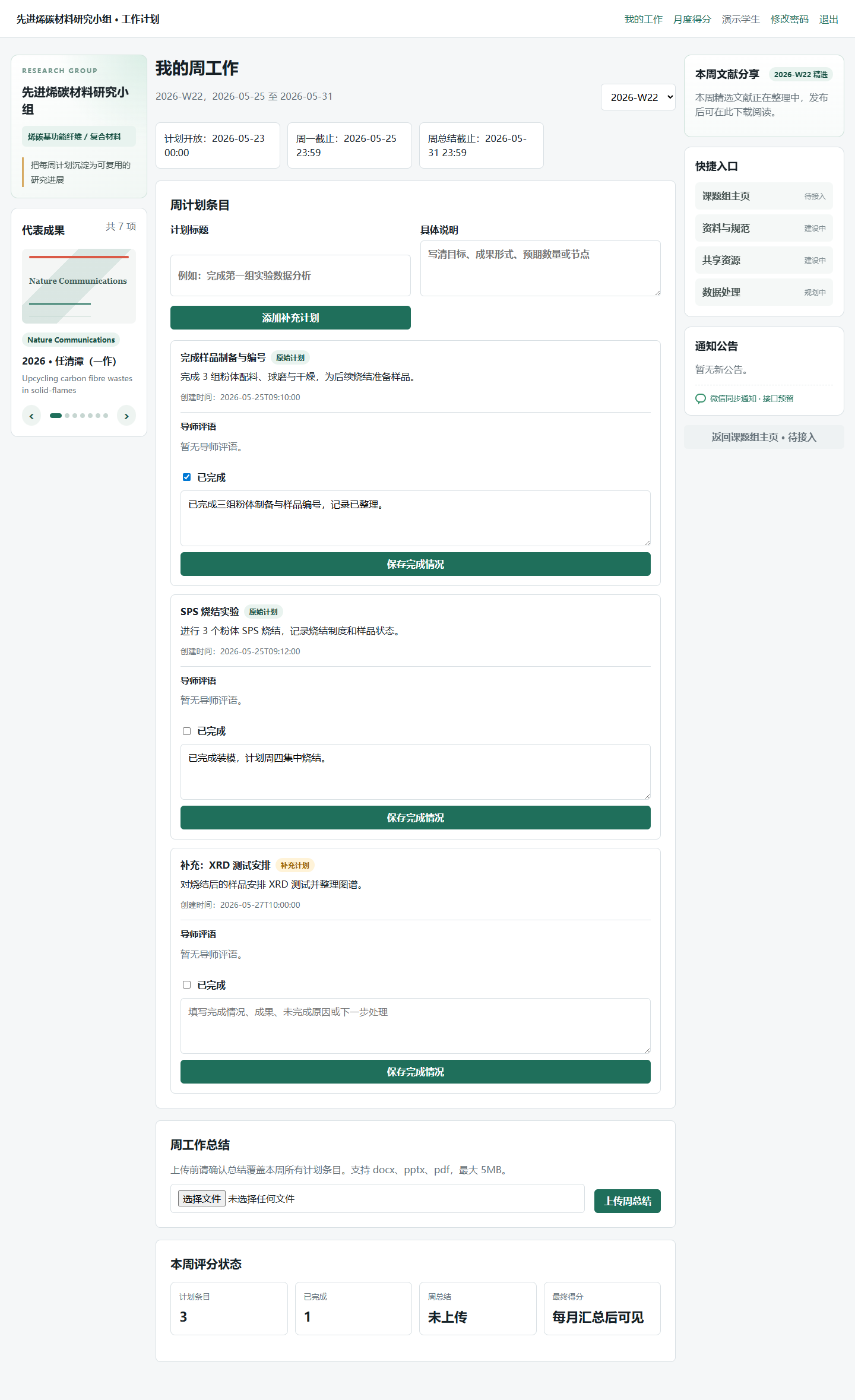
Task: Click 选择文件 to choose summary file
Action: [x=202, y=1199]
